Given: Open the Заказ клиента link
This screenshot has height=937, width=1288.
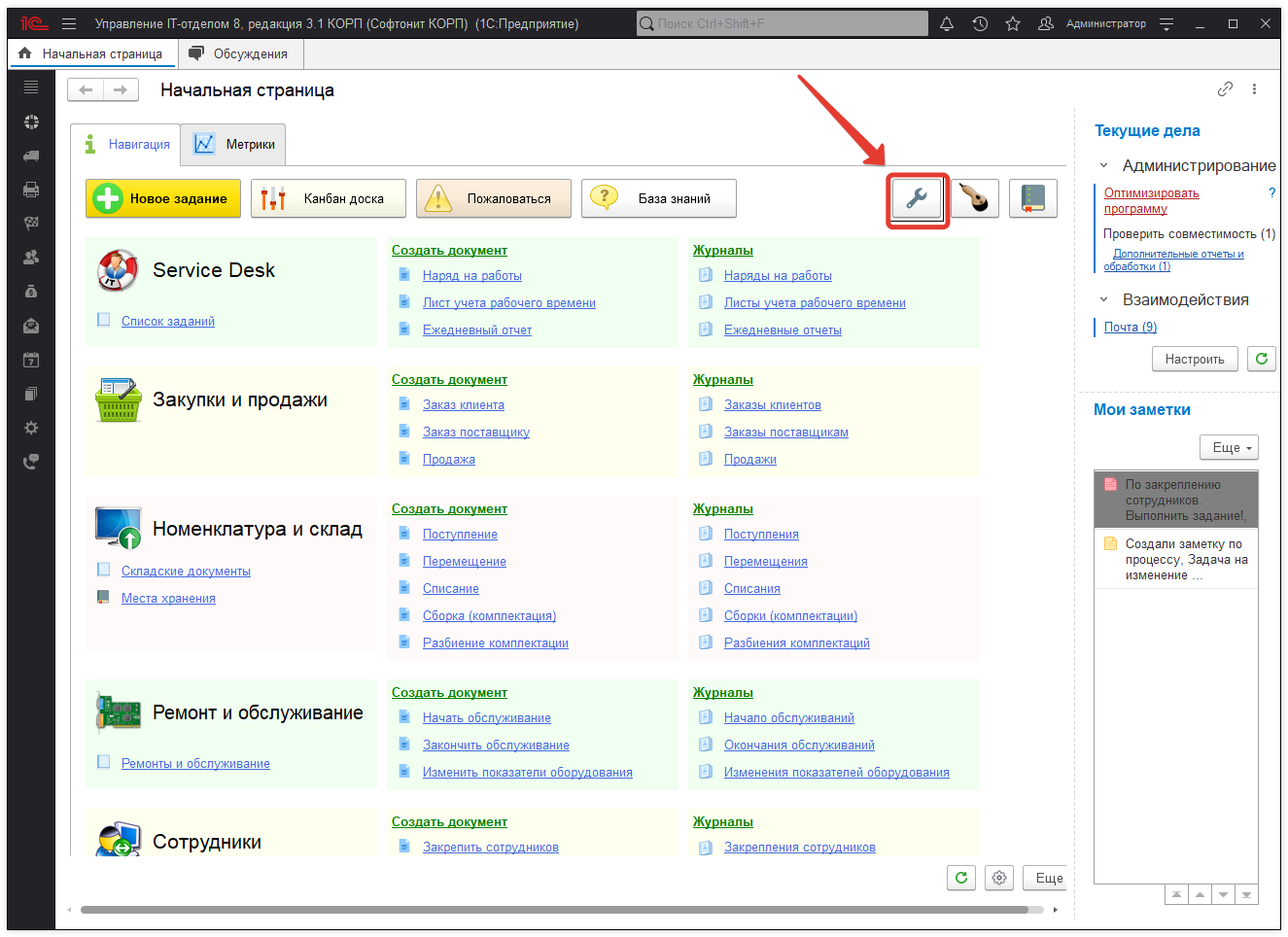Looking at the screenshot, I should click(463, 405).
